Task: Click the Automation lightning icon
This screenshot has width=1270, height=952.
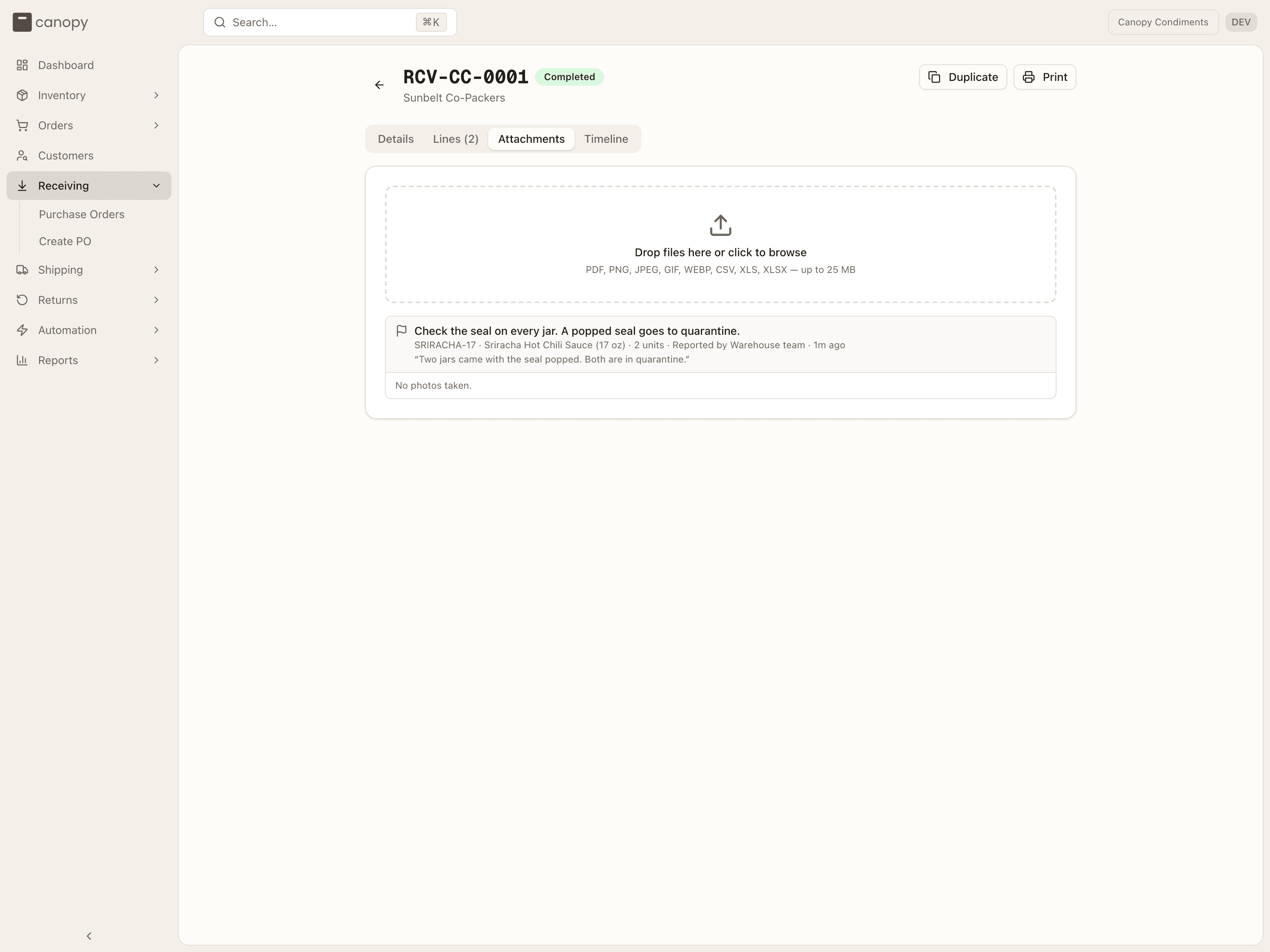Action: 22,330
